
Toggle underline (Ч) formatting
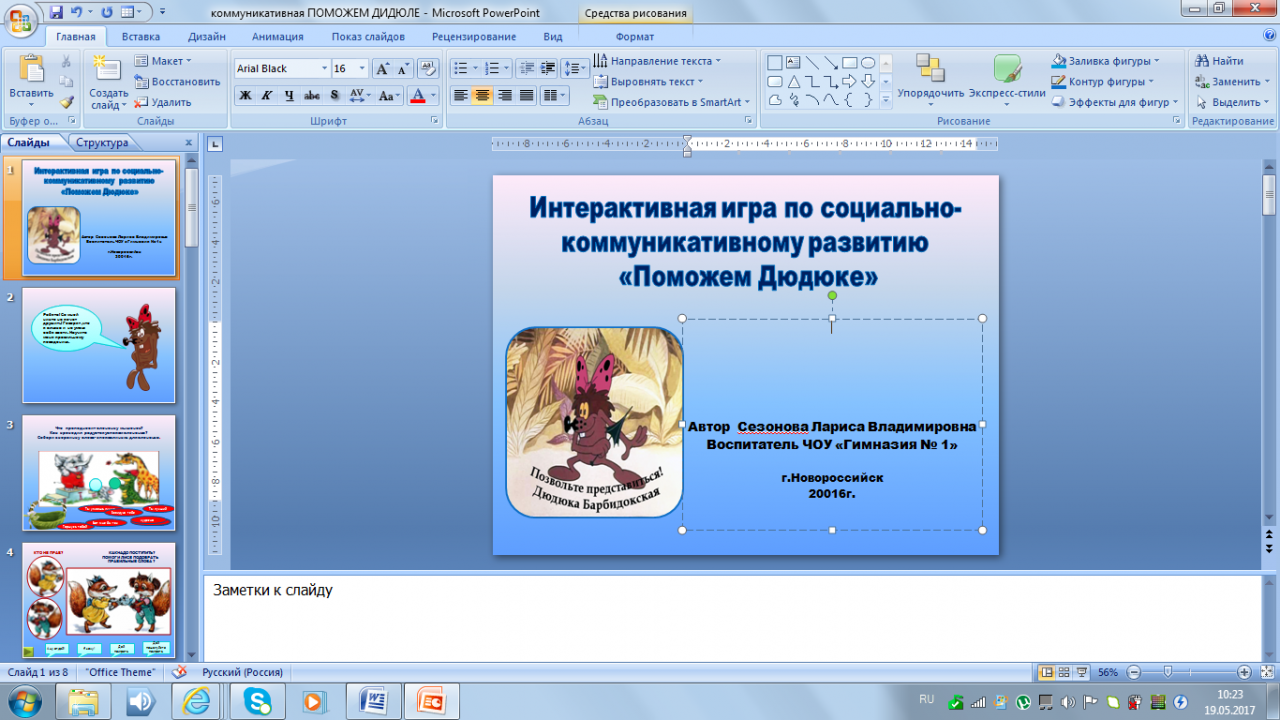pos(289,96)
